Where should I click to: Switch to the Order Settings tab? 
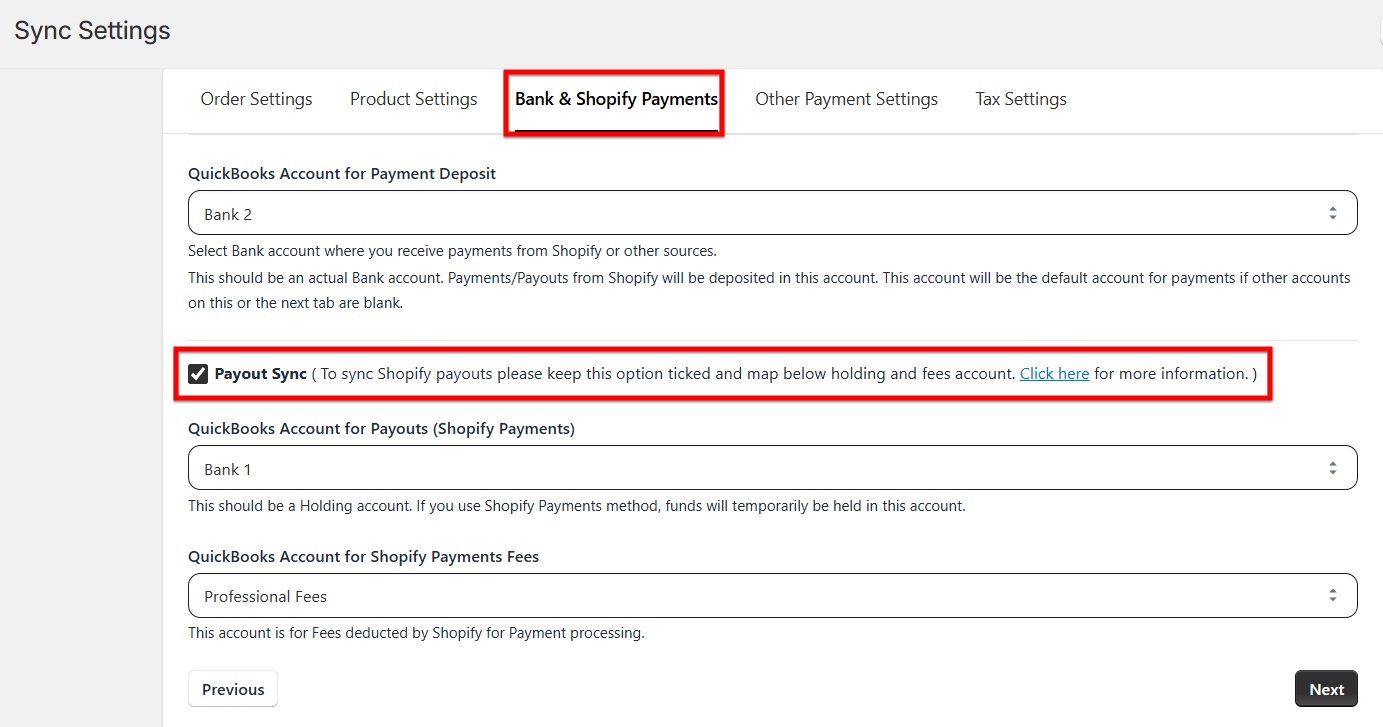[x=256, y=99]
